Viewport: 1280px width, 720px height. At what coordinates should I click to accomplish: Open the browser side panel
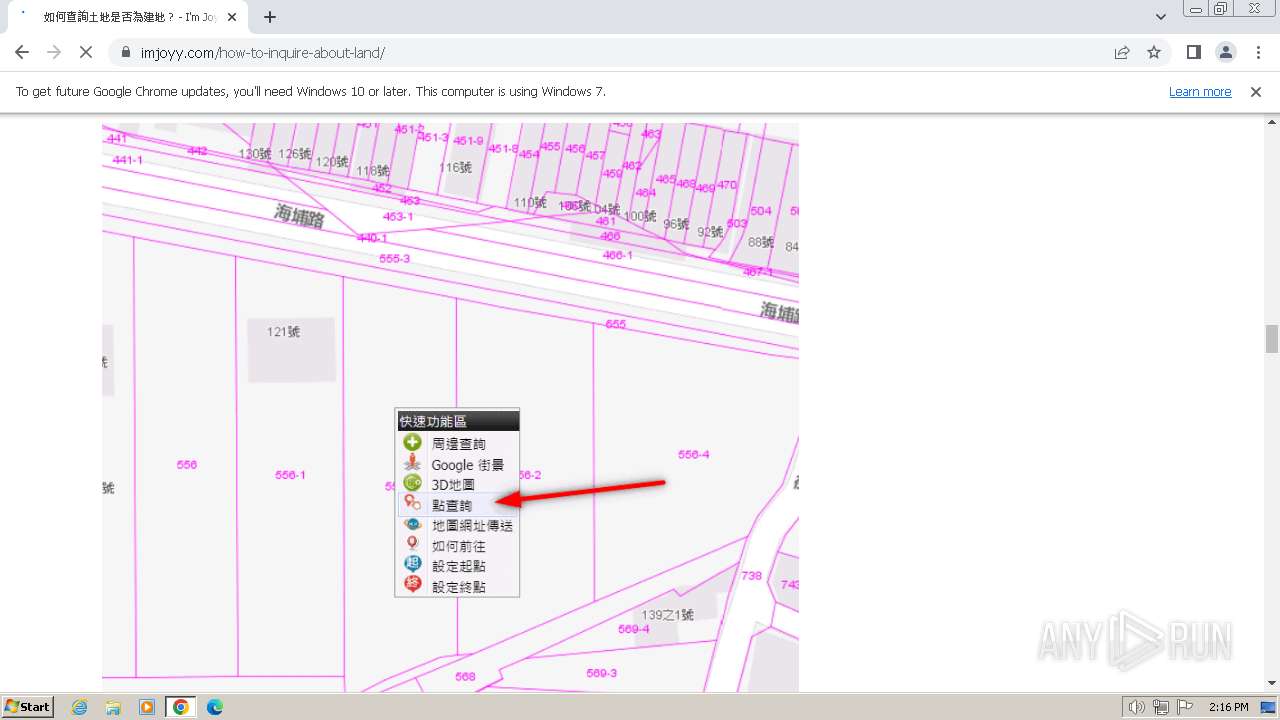click(x=1194, y=52)
